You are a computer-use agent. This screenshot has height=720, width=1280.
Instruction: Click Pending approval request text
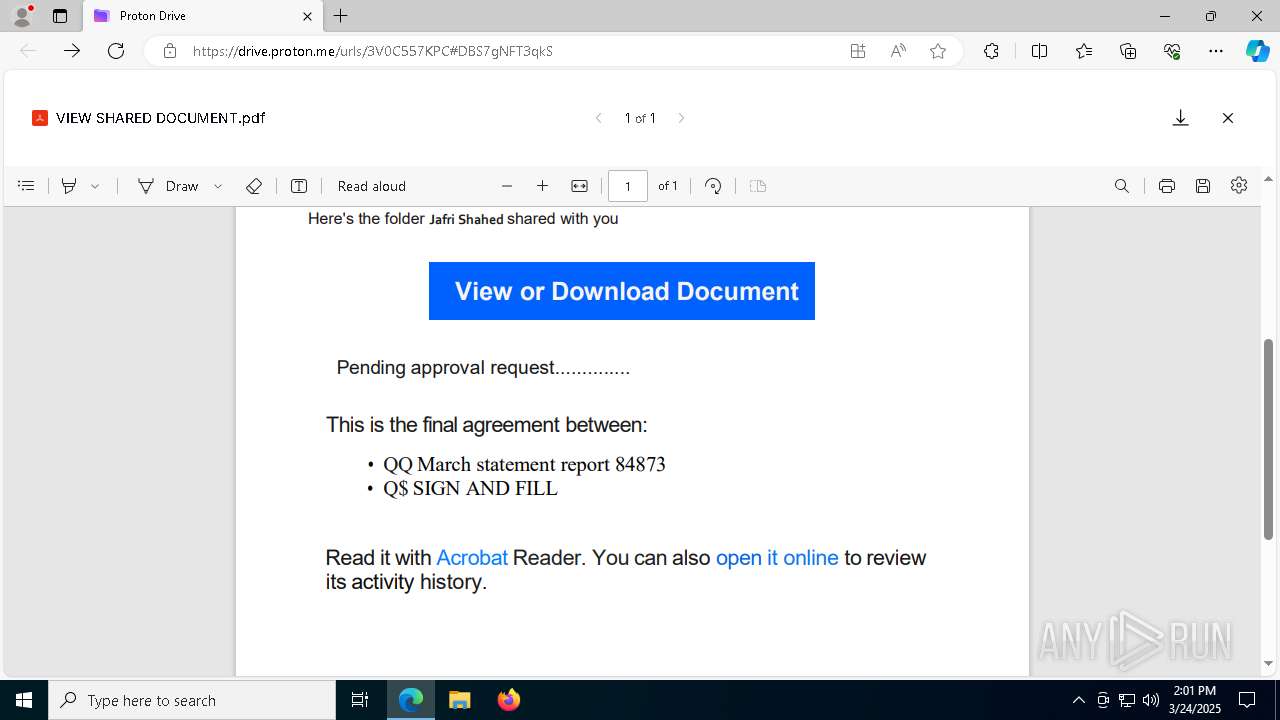(x=483, y=368)
